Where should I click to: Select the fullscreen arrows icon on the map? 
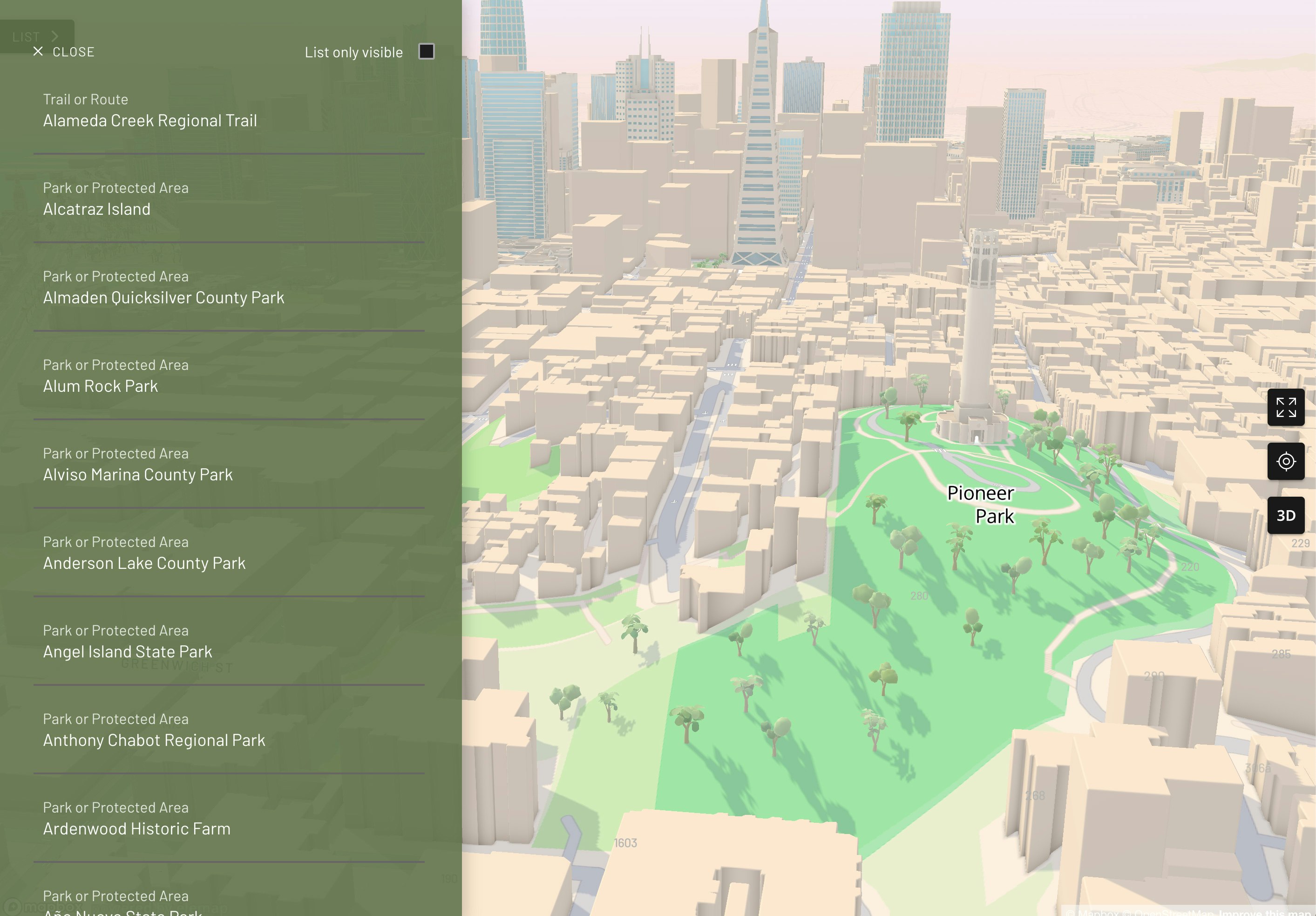pyautogui.click(x=1286, y=408)
